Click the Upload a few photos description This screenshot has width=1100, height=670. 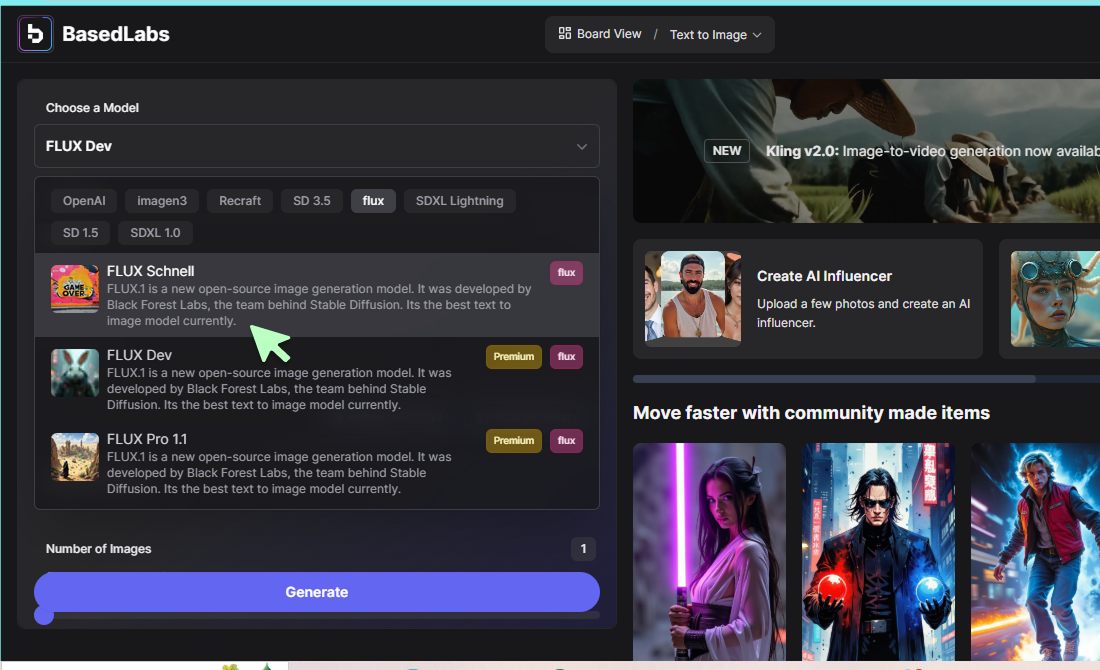864,313
